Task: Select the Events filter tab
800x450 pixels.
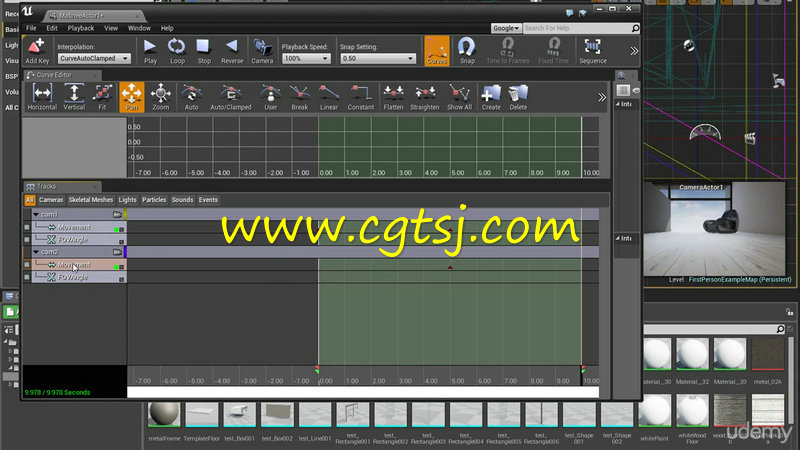Action: click(x=208, y=200)
